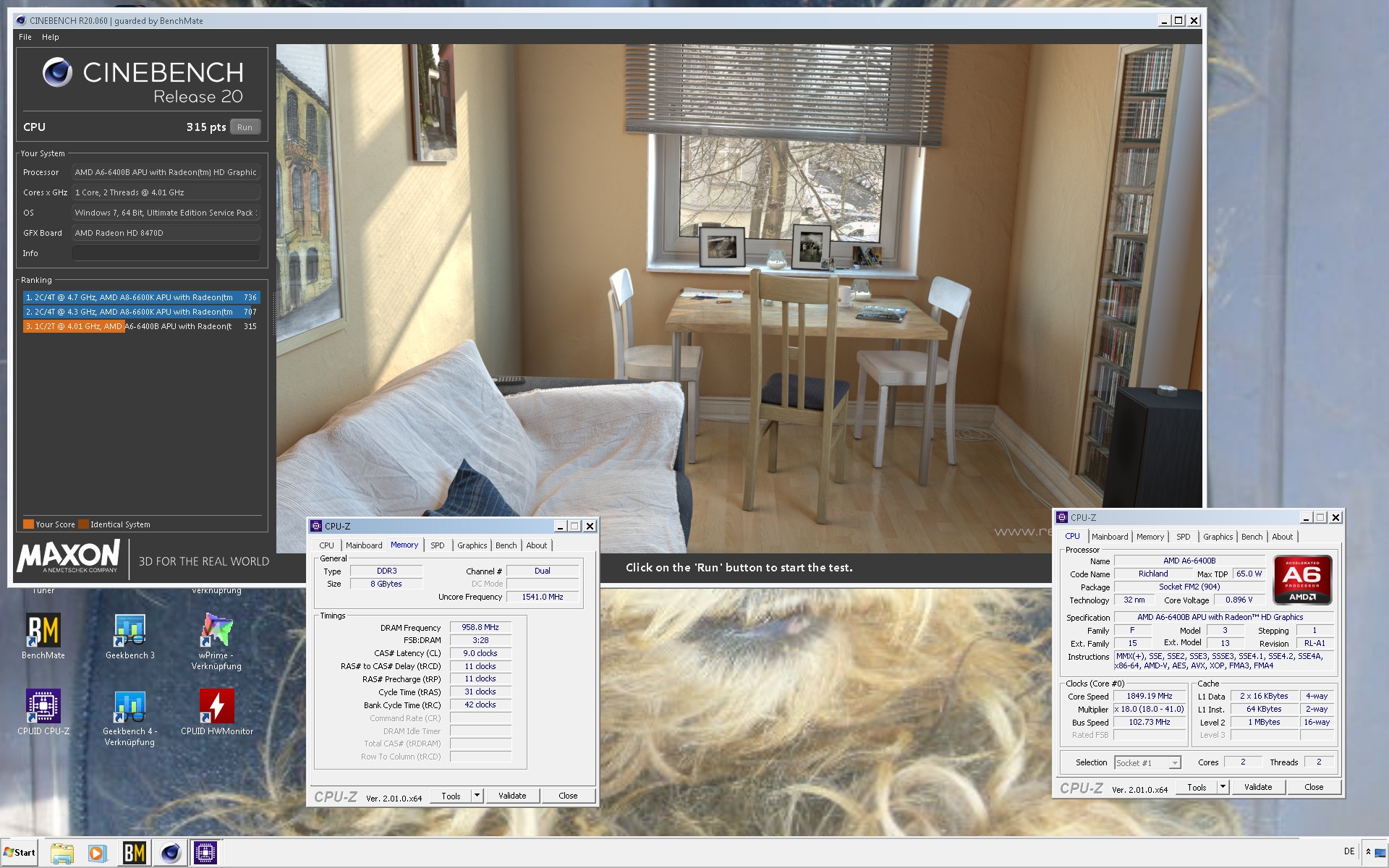Click Cinebench title bar app icon
This screenshot has width=1389, height=868.
point(21,20)
